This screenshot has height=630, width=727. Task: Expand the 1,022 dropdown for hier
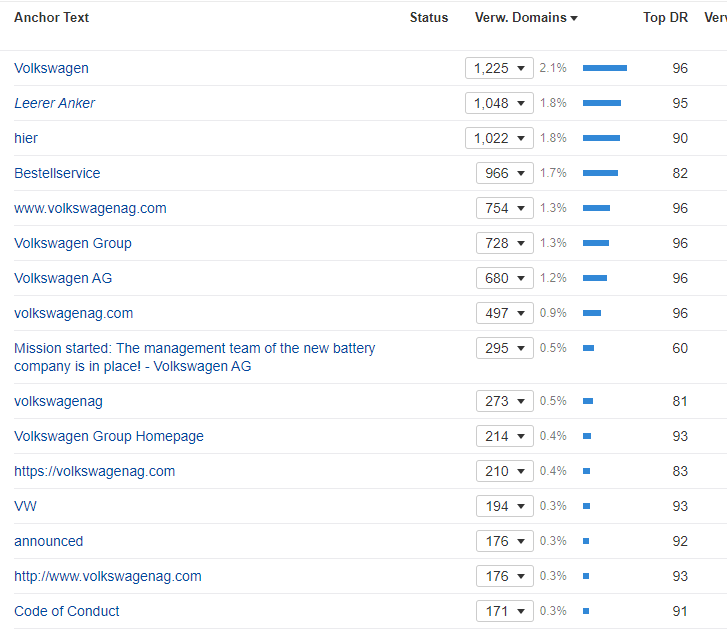499,138
